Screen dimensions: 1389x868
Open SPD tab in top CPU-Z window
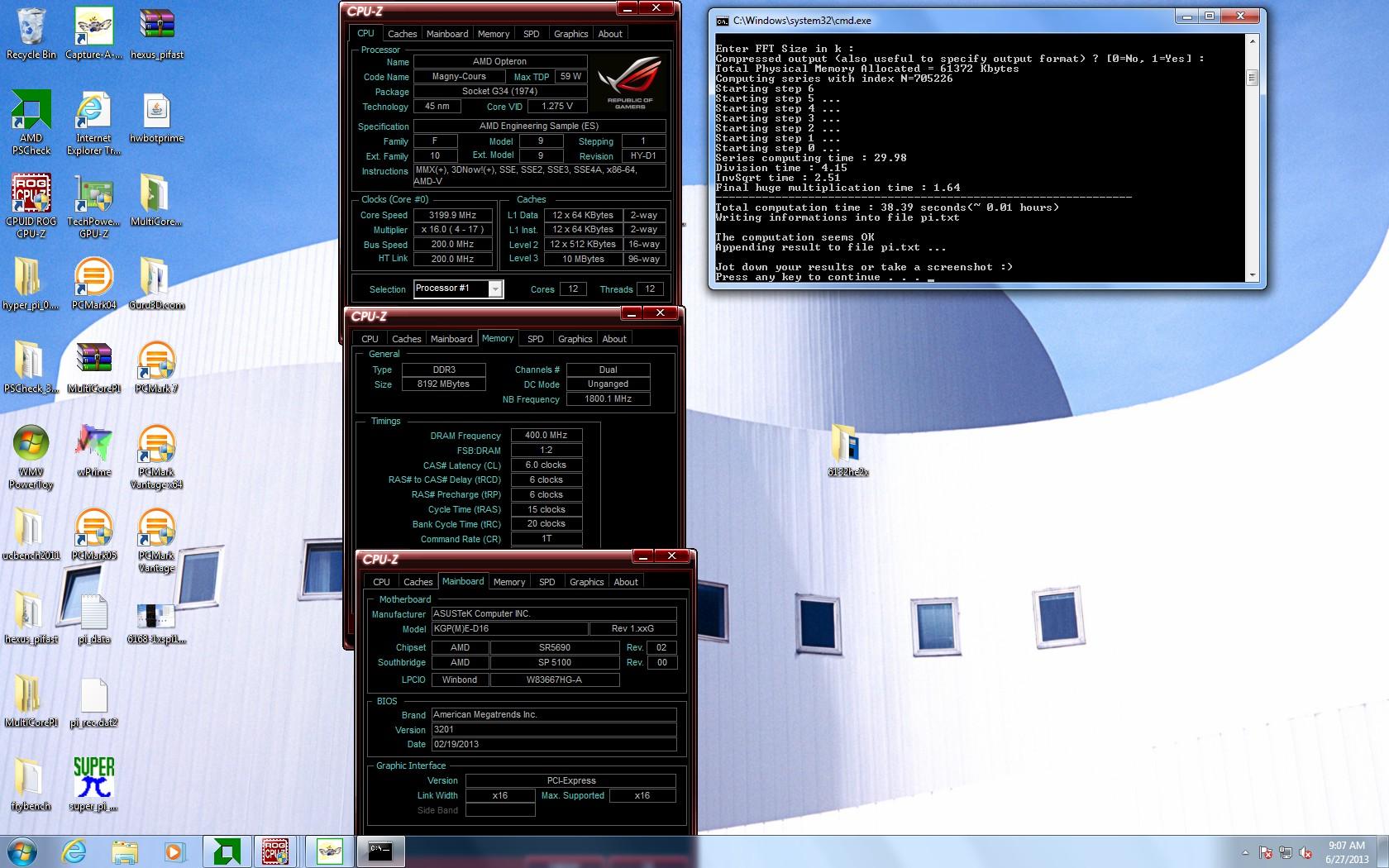(532, 34)
